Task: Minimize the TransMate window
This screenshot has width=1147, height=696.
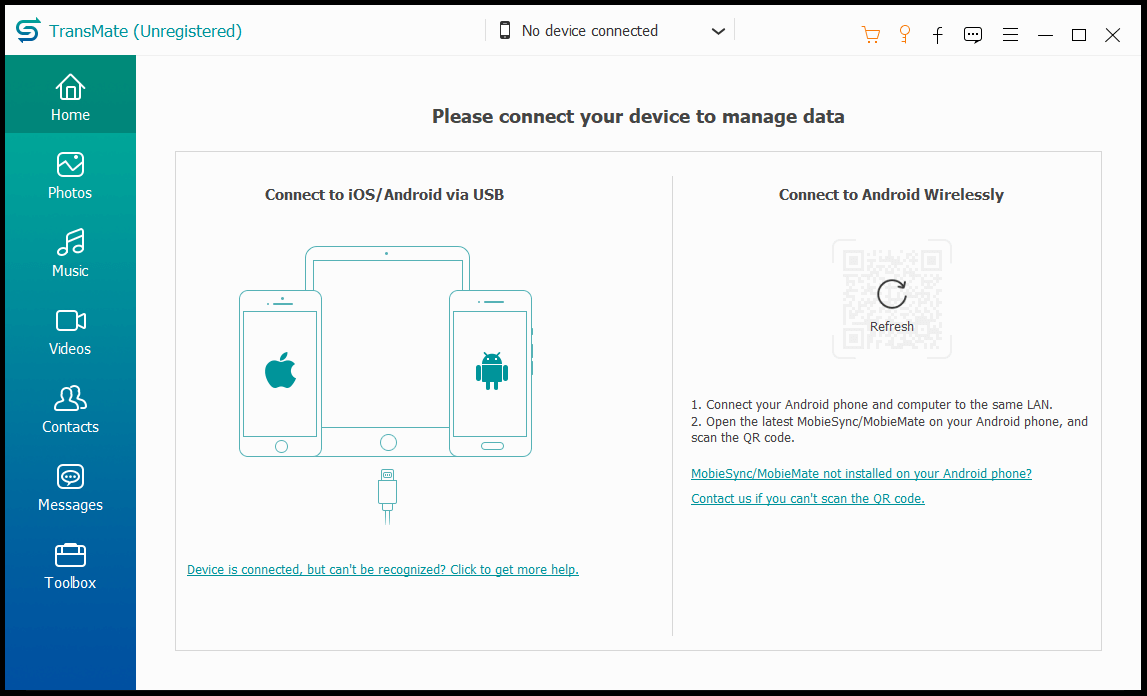Action: [1045, 34]
